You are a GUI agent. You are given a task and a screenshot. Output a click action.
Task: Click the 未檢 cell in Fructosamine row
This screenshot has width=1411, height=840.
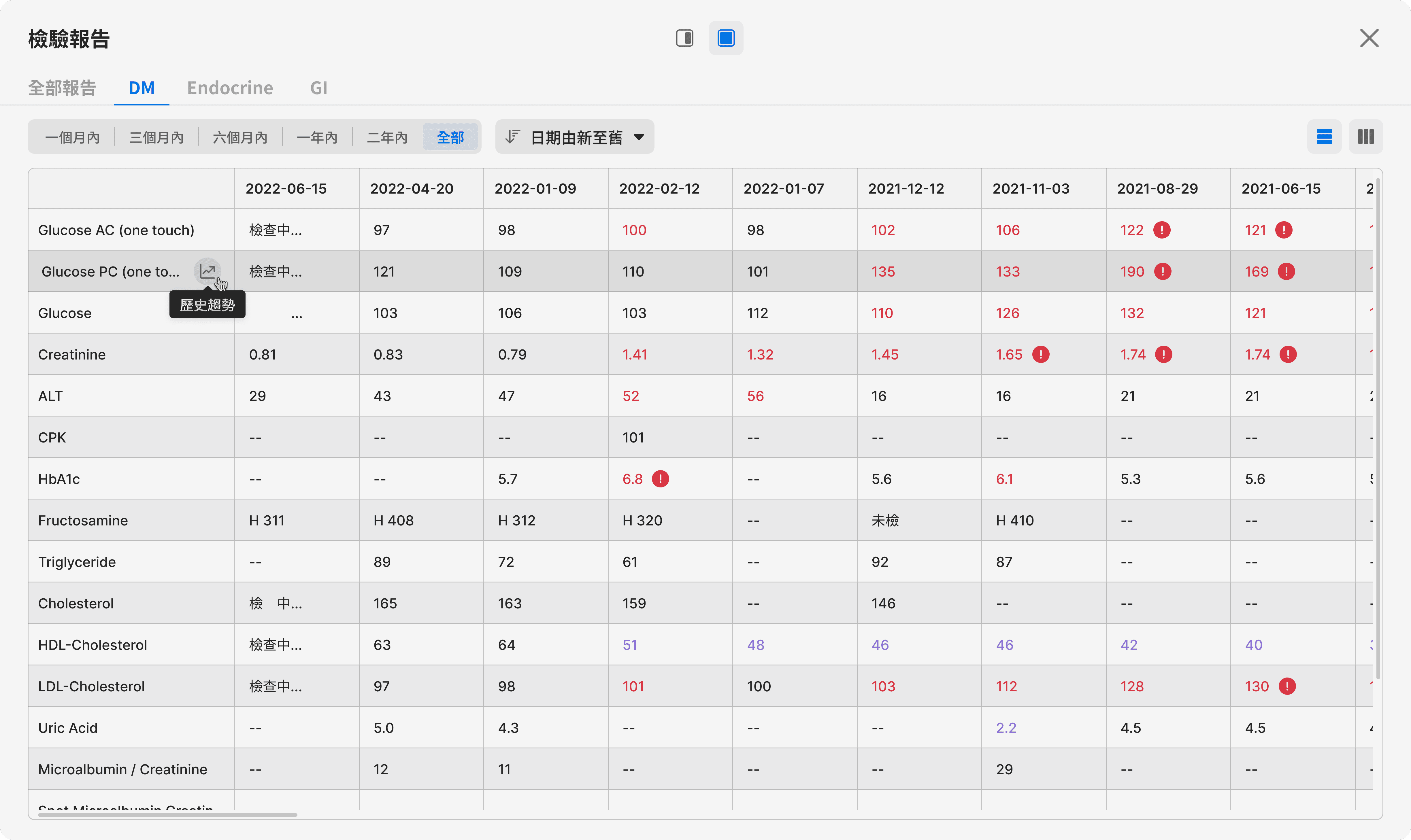(x=885, y=520)
